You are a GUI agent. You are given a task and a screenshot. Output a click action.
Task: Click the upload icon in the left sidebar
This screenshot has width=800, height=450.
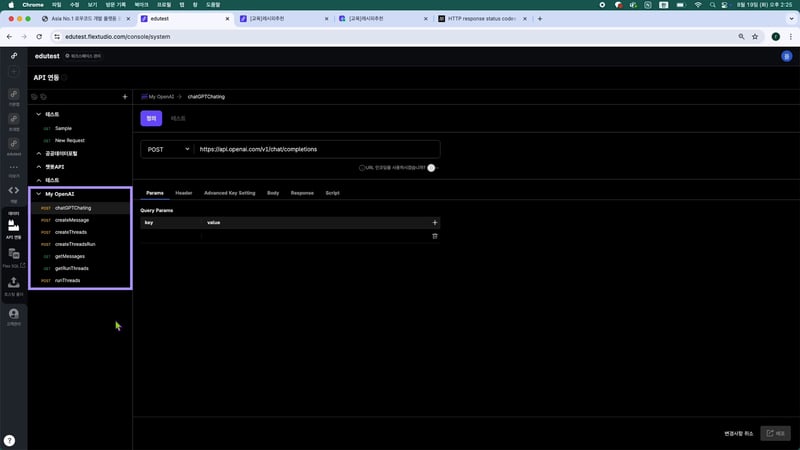pos(14,285)
